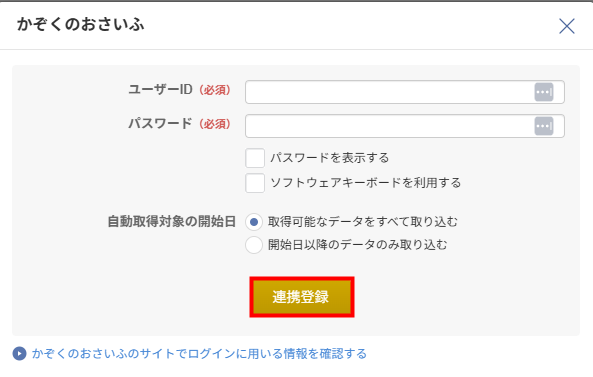Click the パスワード (必須) field label
Screen dimensions: 593x377
[180, 124]
